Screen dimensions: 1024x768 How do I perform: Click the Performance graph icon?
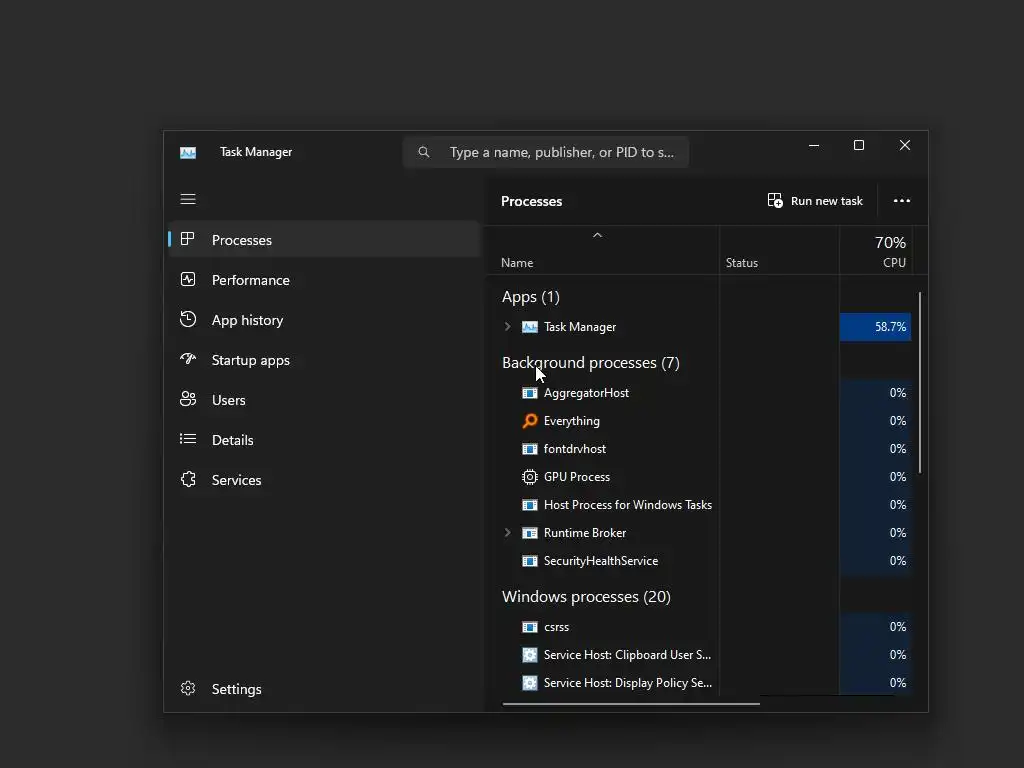tap(188, 280)
